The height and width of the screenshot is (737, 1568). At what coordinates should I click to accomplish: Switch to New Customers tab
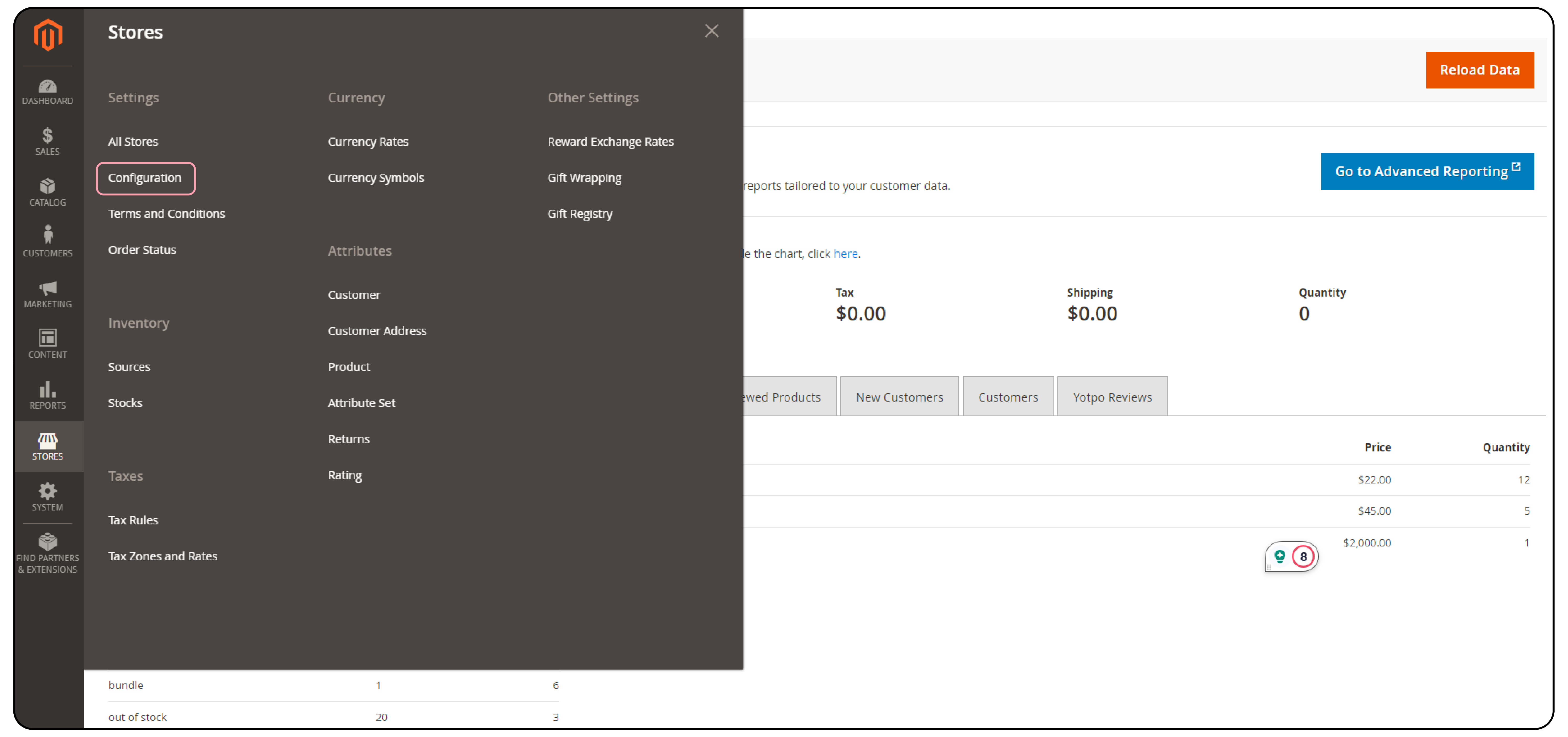pos(899,397)
